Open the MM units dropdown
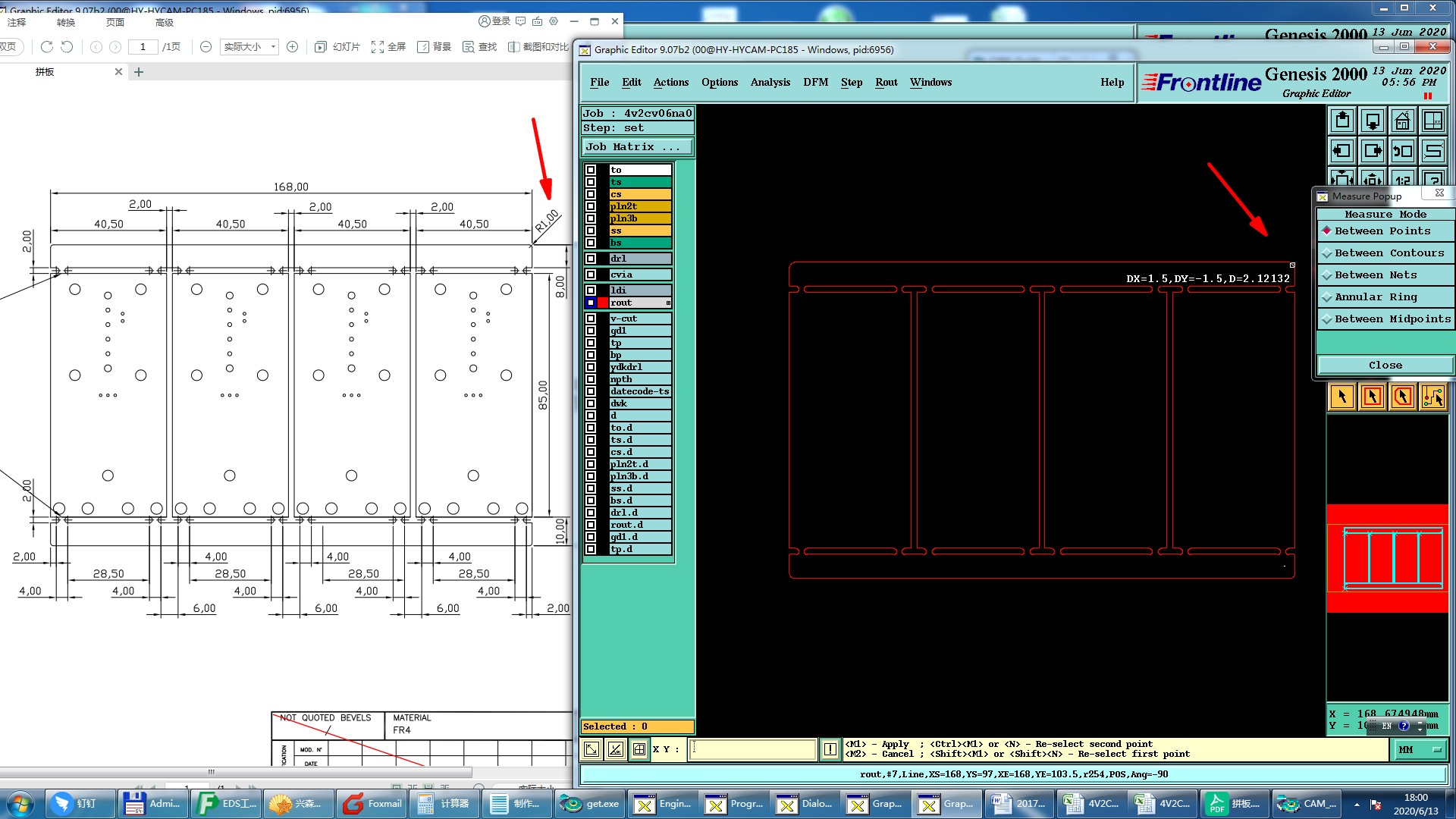 coord(1419,749)
